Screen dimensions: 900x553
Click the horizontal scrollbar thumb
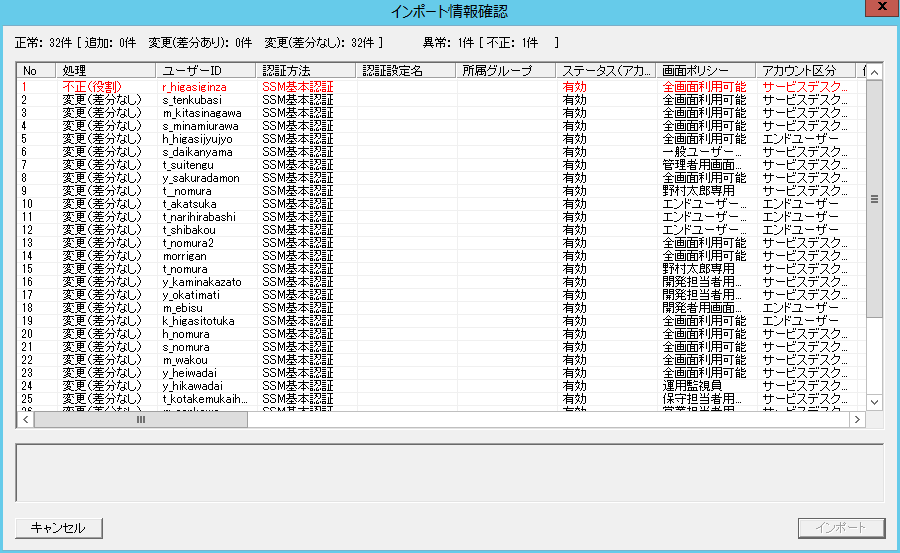point(141,420)
